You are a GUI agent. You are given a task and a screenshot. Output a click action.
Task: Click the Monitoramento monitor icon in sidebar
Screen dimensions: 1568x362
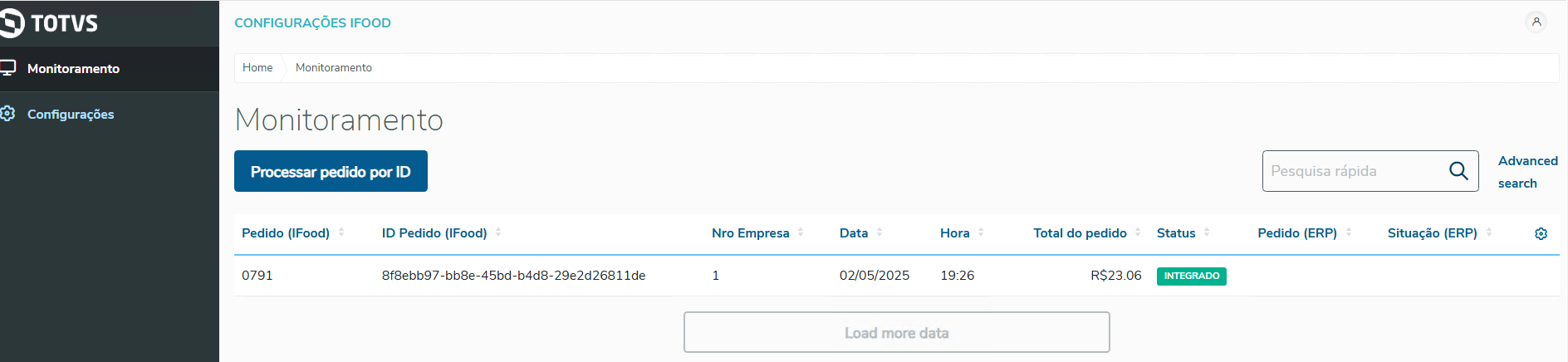(8, 68)
